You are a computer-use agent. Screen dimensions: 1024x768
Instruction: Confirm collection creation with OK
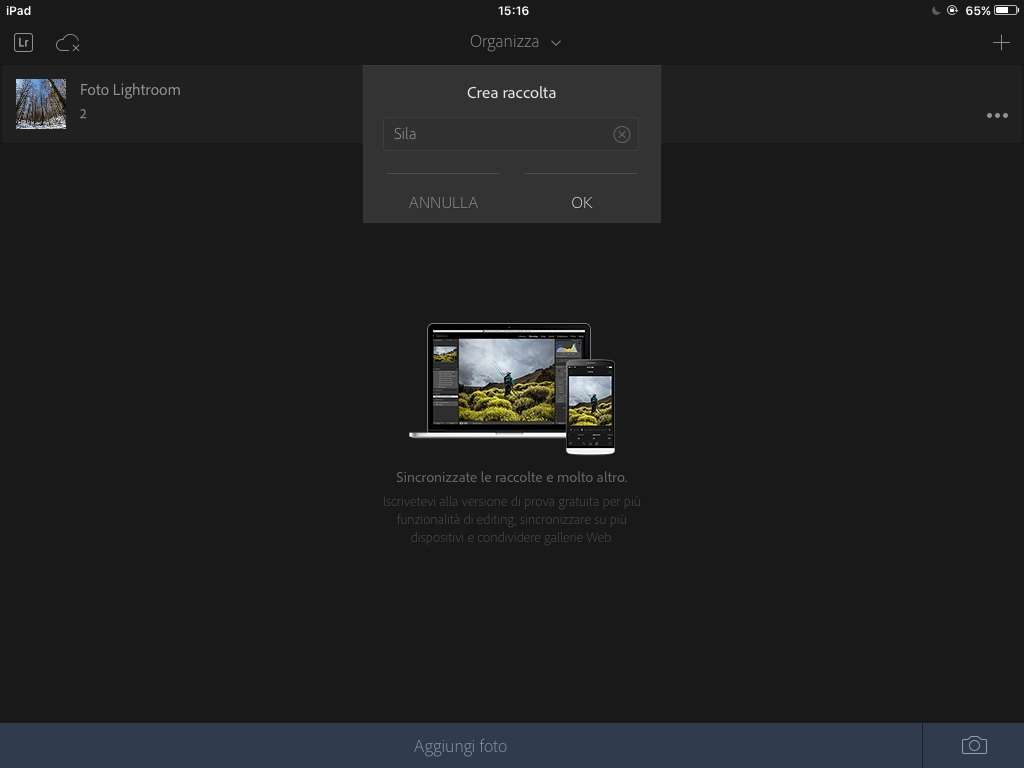(x=581, y=202)
